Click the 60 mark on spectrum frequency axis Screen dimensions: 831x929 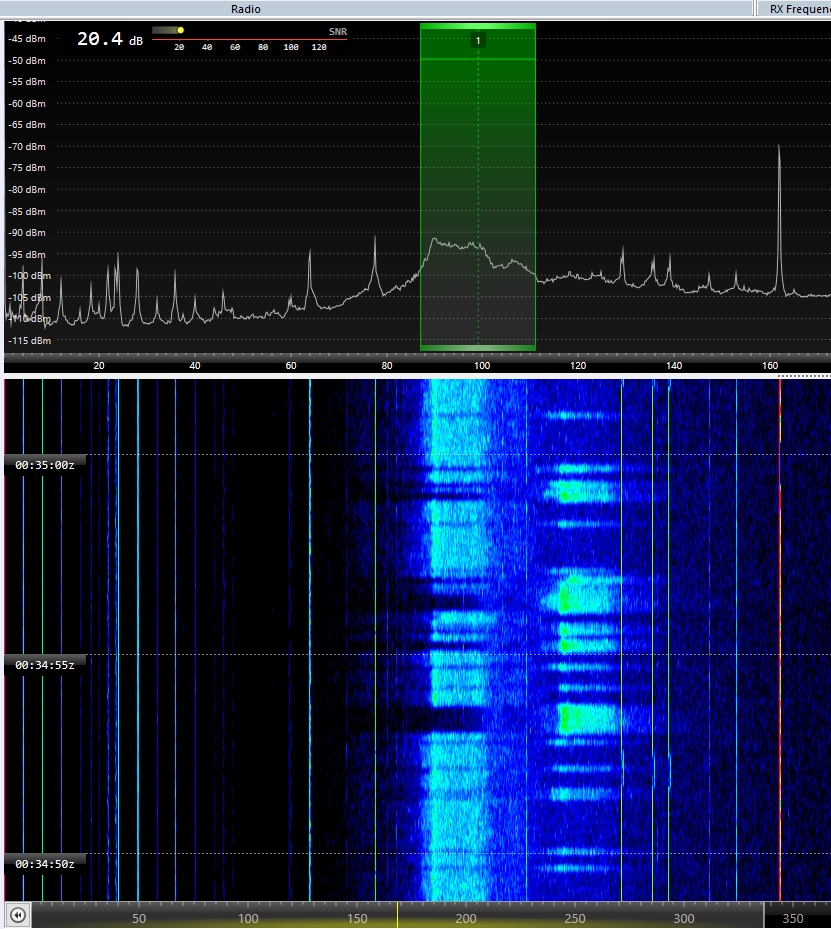[290, 366]
